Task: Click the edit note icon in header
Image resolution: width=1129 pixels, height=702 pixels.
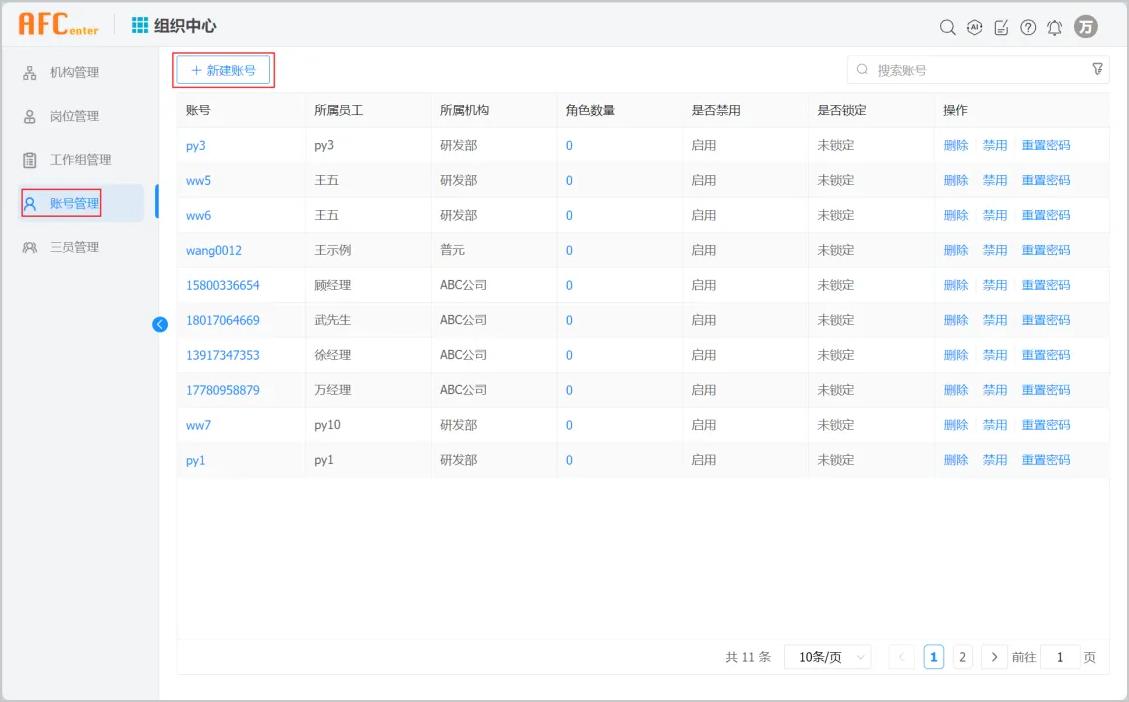Action: tap(1001, 27)
